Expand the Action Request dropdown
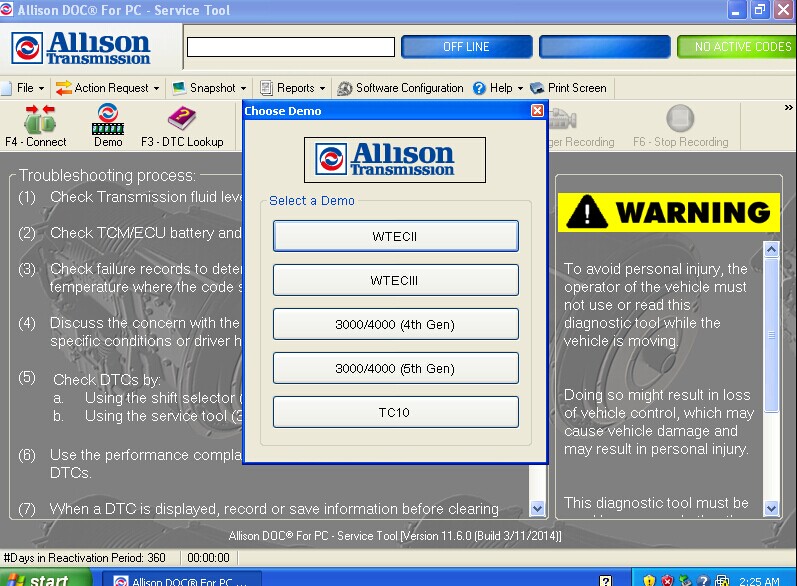Screen dimensions: 797x586 coord(107,88)
